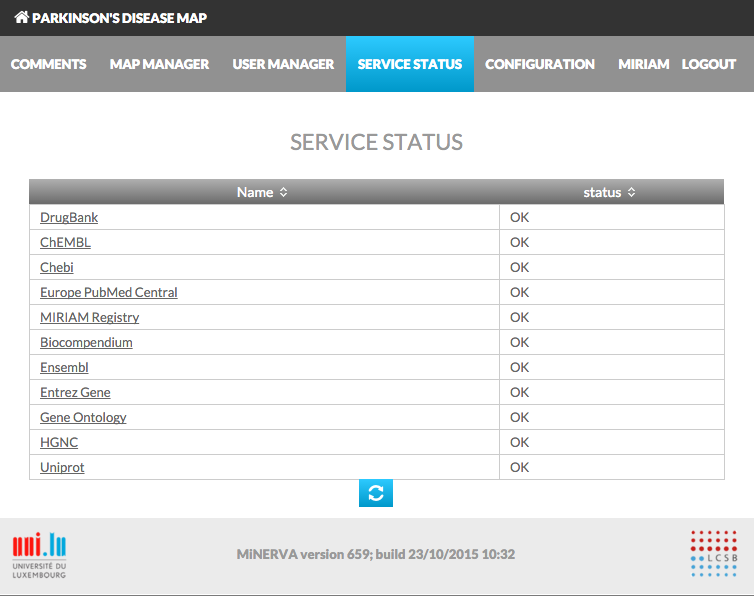Open the DrugBank service link
The width and height of the screenshot is (754, 596).
(69, 217)
